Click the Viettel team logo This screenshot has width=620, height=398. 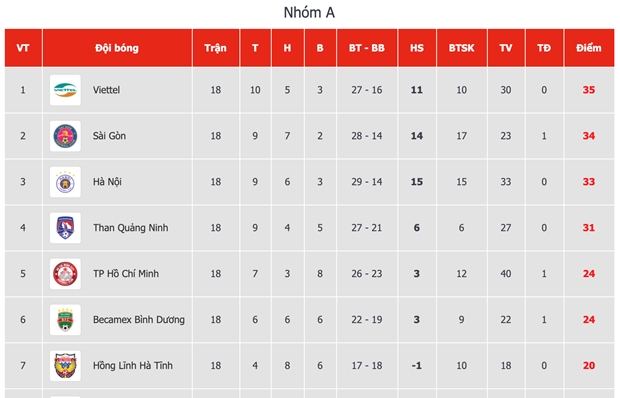(x=65, y=90)
